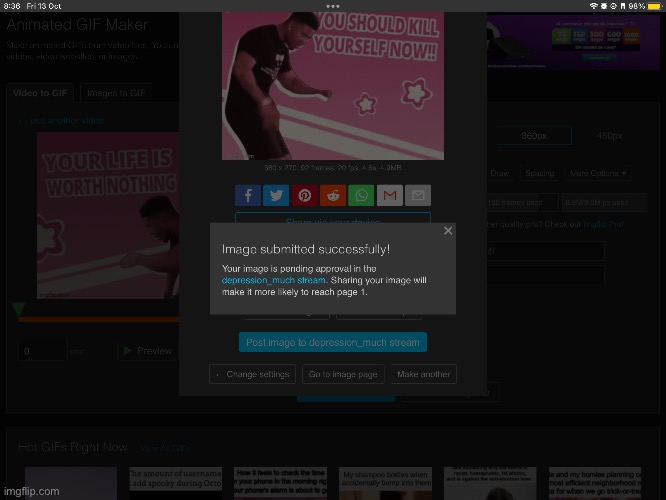
Task: Close the image submitted notification
Action: pyautogui.click(x=448, y=231)
